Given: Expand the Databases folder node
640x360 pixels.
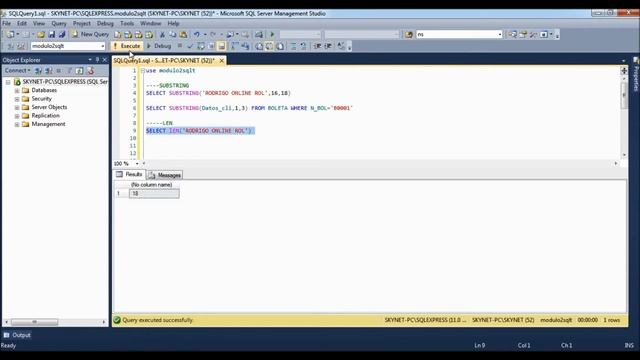Looking at the screenshot, I should click(x=17, y=90).
